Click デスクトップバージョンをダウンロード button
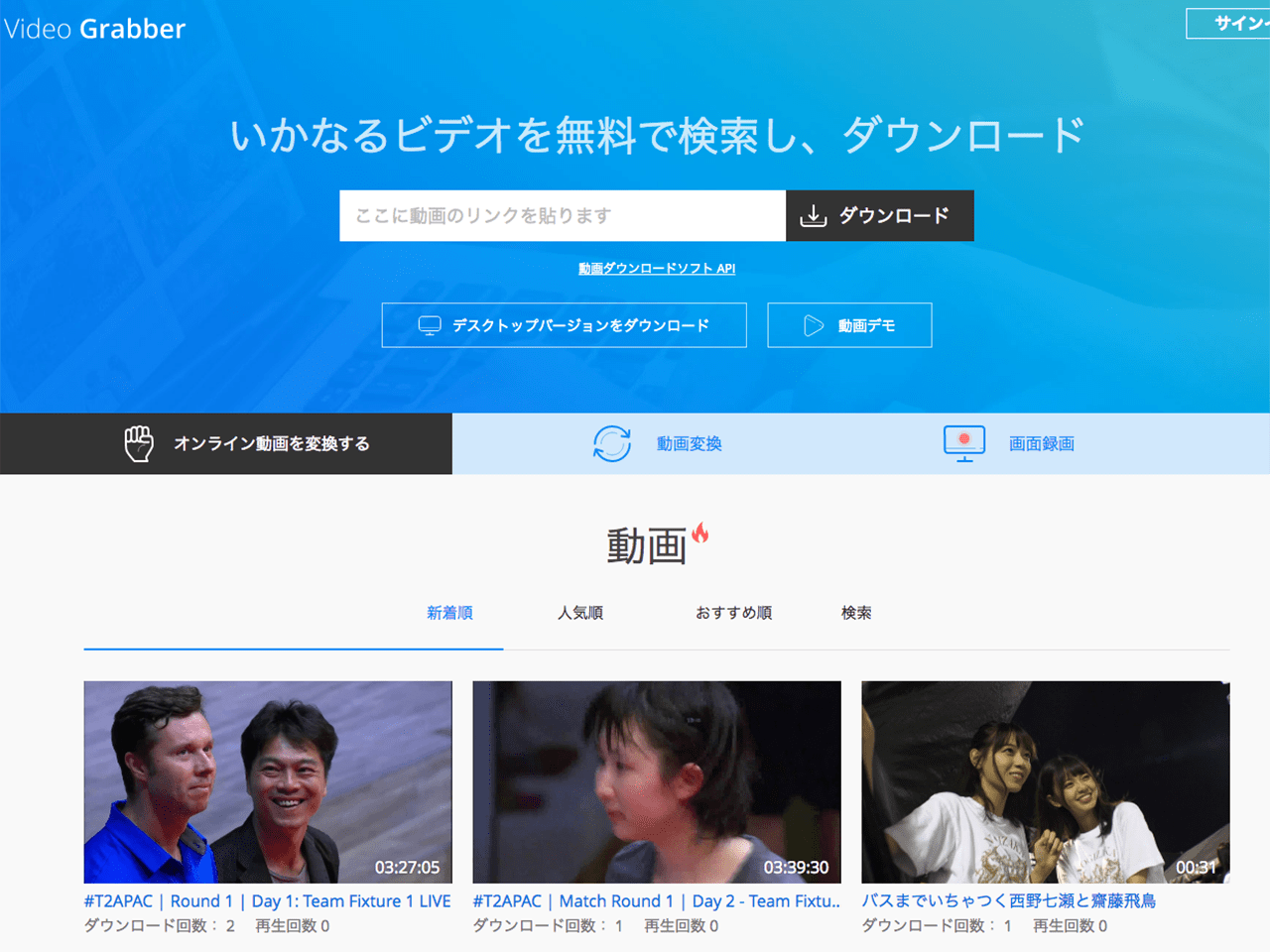 pyautogui.click(x=564, y=325)
